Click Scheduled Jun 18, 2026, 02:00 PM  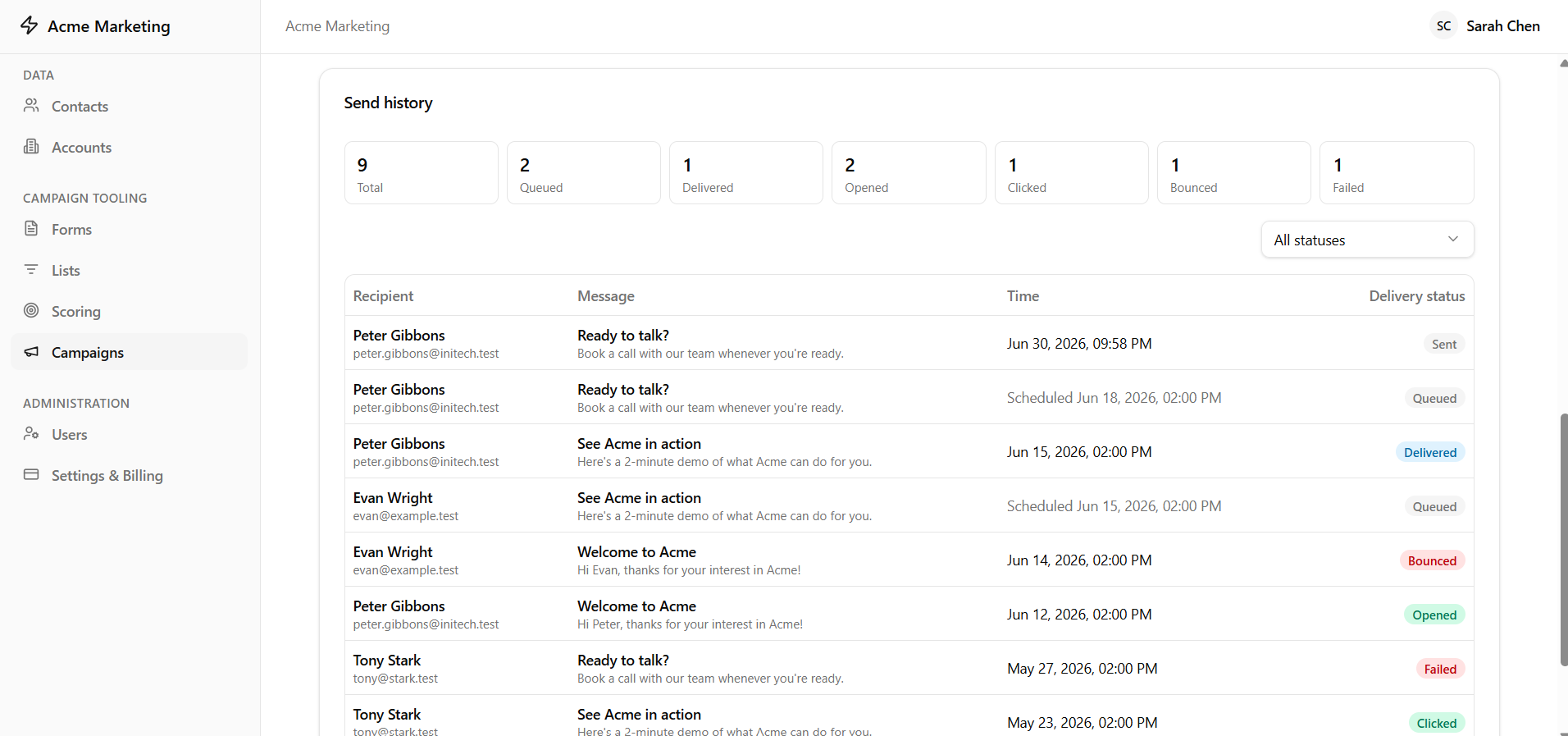coord(1114,398)
